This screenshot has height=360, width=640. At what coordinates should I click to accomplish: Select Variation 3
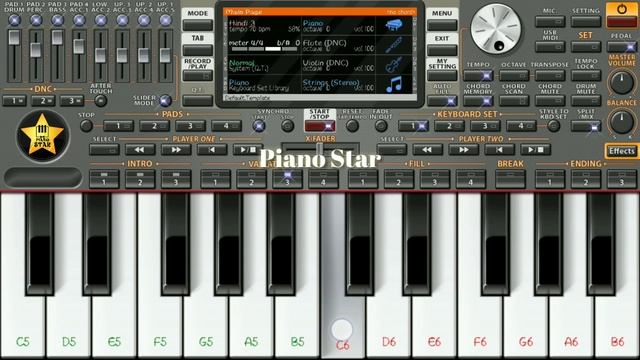(287, 179)
